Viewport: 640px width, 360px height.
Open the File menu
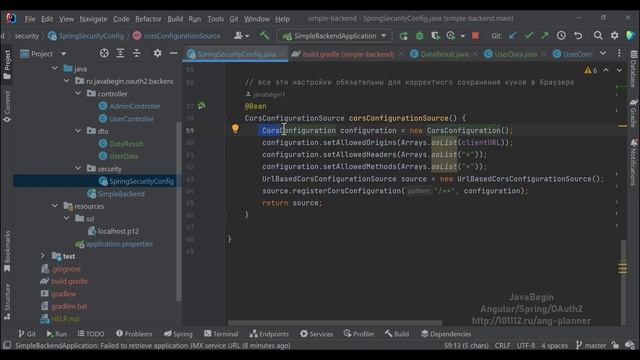[x=30, y=19]
